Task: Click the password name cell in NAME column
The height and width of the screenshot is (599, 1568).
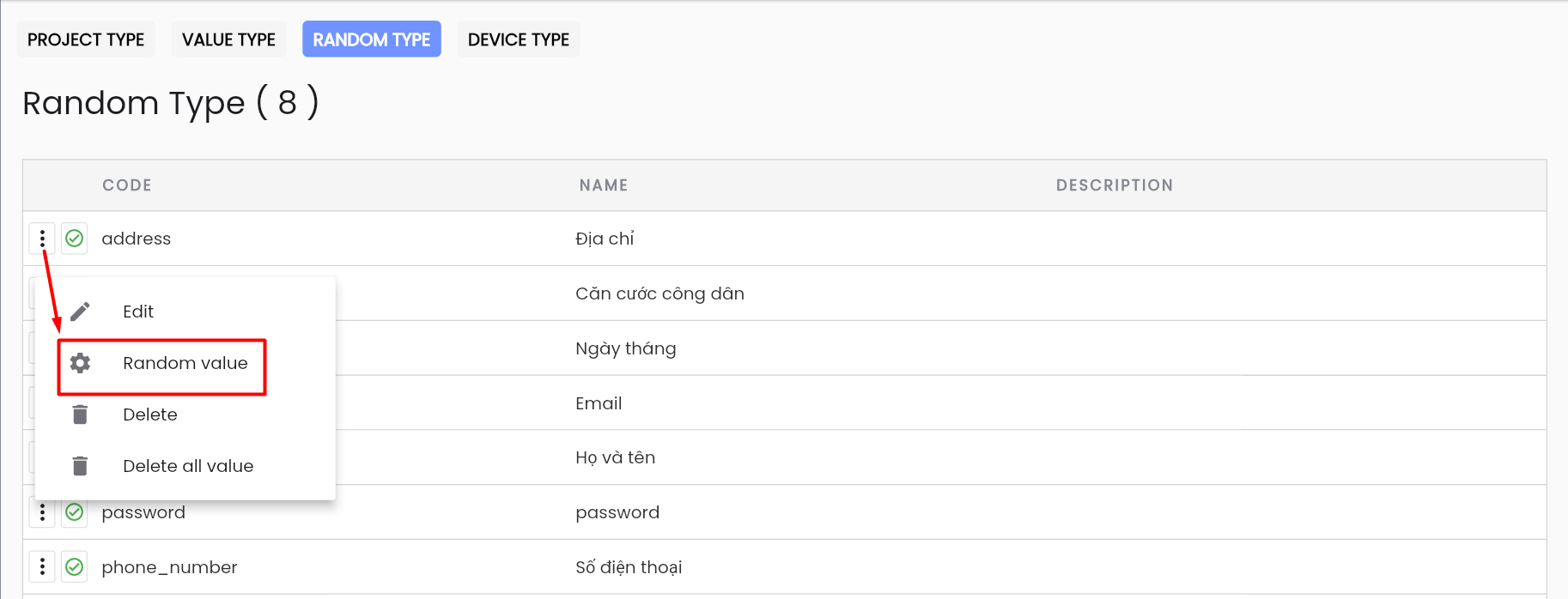Action: point(617,512)
